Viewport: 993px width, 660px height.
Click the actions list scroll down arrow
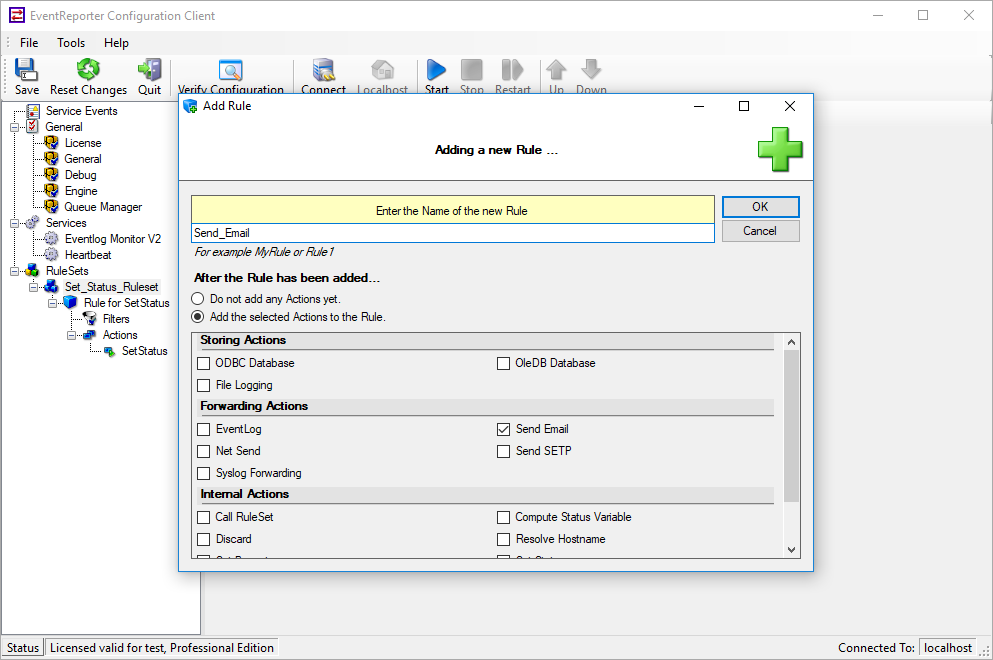791,550
